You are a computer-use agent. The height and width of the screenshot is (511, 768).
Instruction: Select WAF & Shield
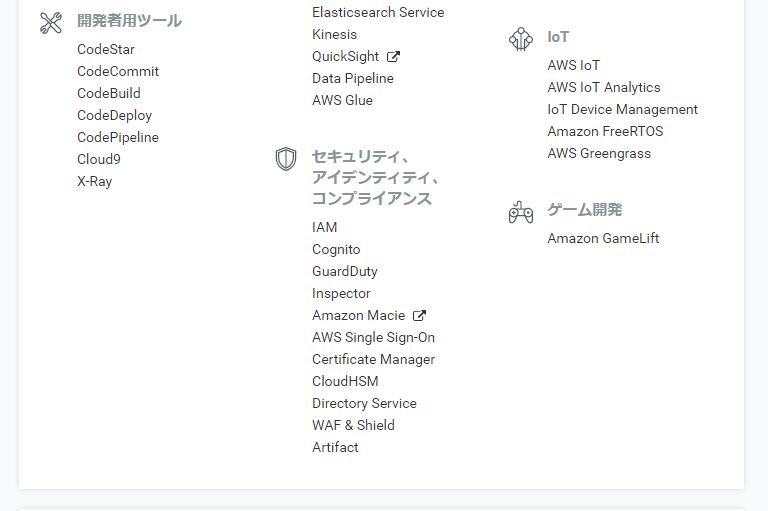(x=353, y=426)
